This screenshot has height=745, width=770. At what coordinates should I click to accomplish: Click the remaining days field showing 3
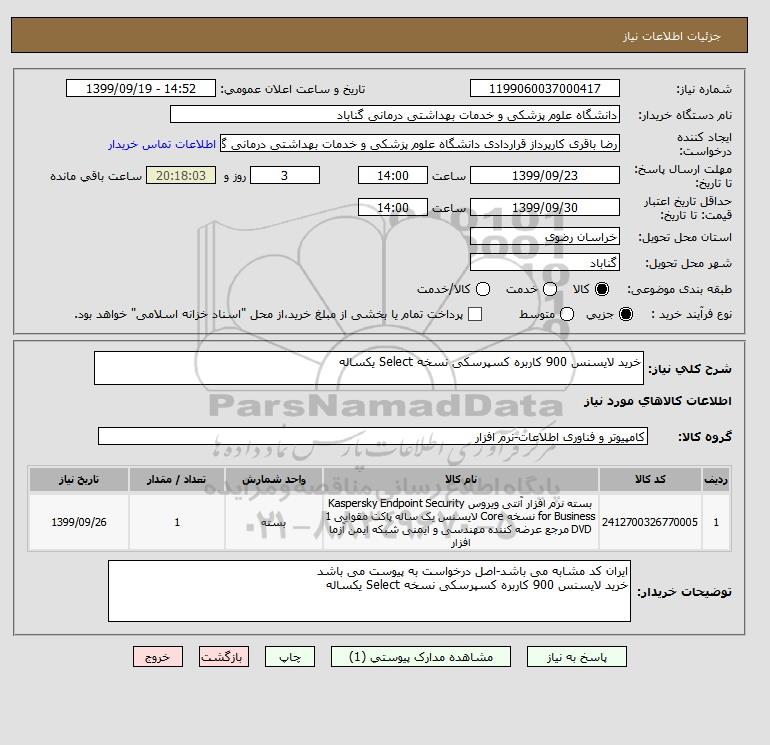(285, 175)
